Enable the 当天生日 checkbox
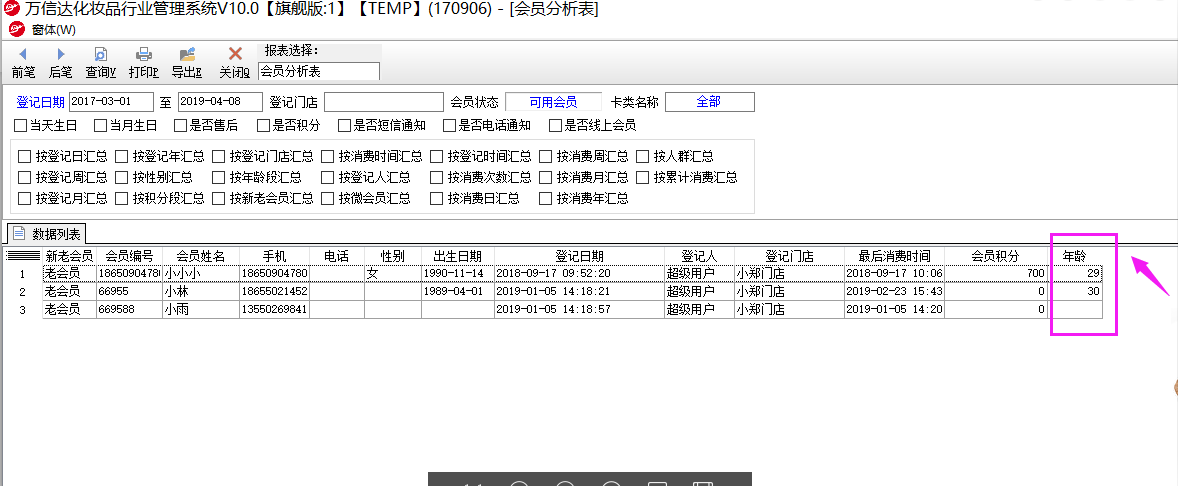1178x486 pixels. [x=20, y=125]
